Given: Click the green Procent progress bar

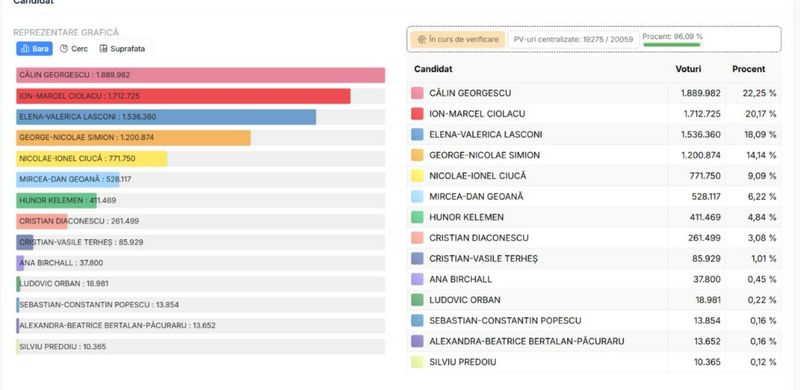Looking at the screenshot, I should [x=671, y=45].
